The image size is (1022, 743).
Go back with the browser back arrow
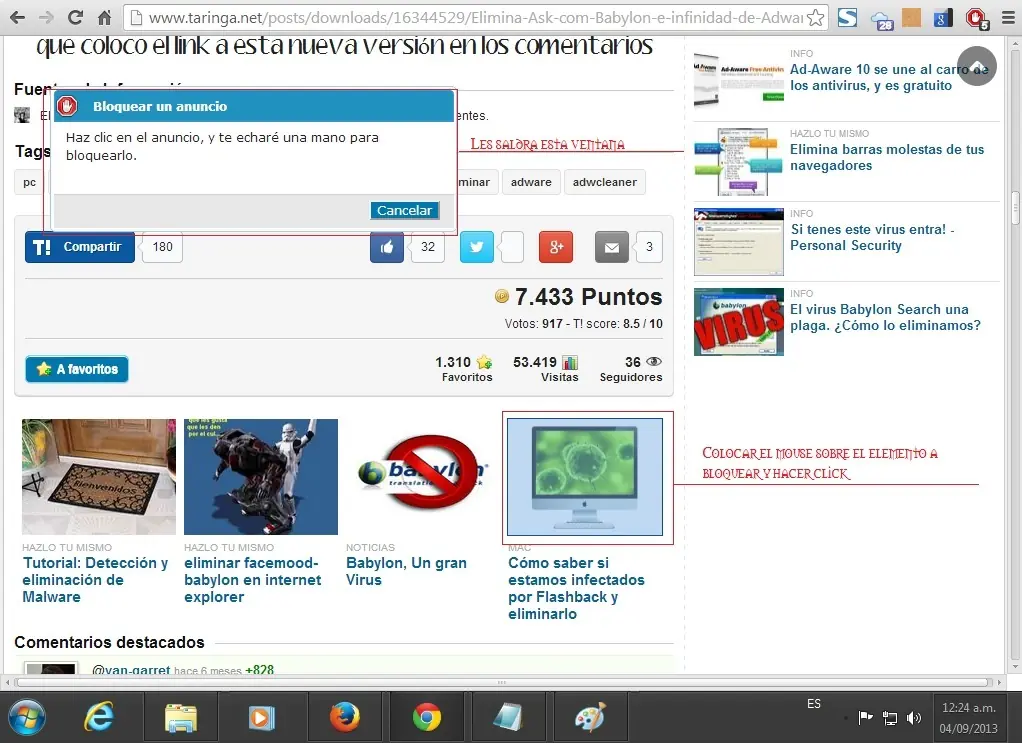[x=18, y=18]
